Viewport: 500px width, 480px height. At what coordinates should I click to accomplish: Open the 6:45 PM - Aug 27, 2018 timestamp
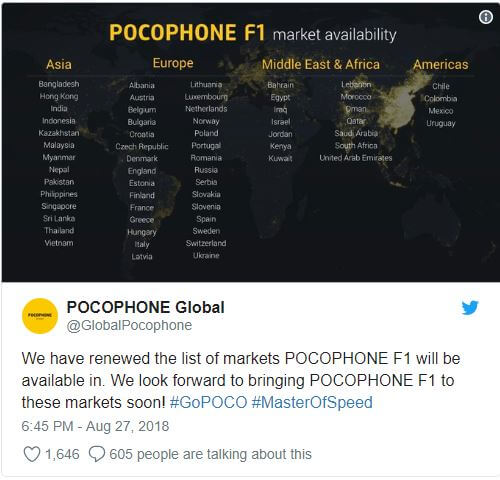point(95,426)
